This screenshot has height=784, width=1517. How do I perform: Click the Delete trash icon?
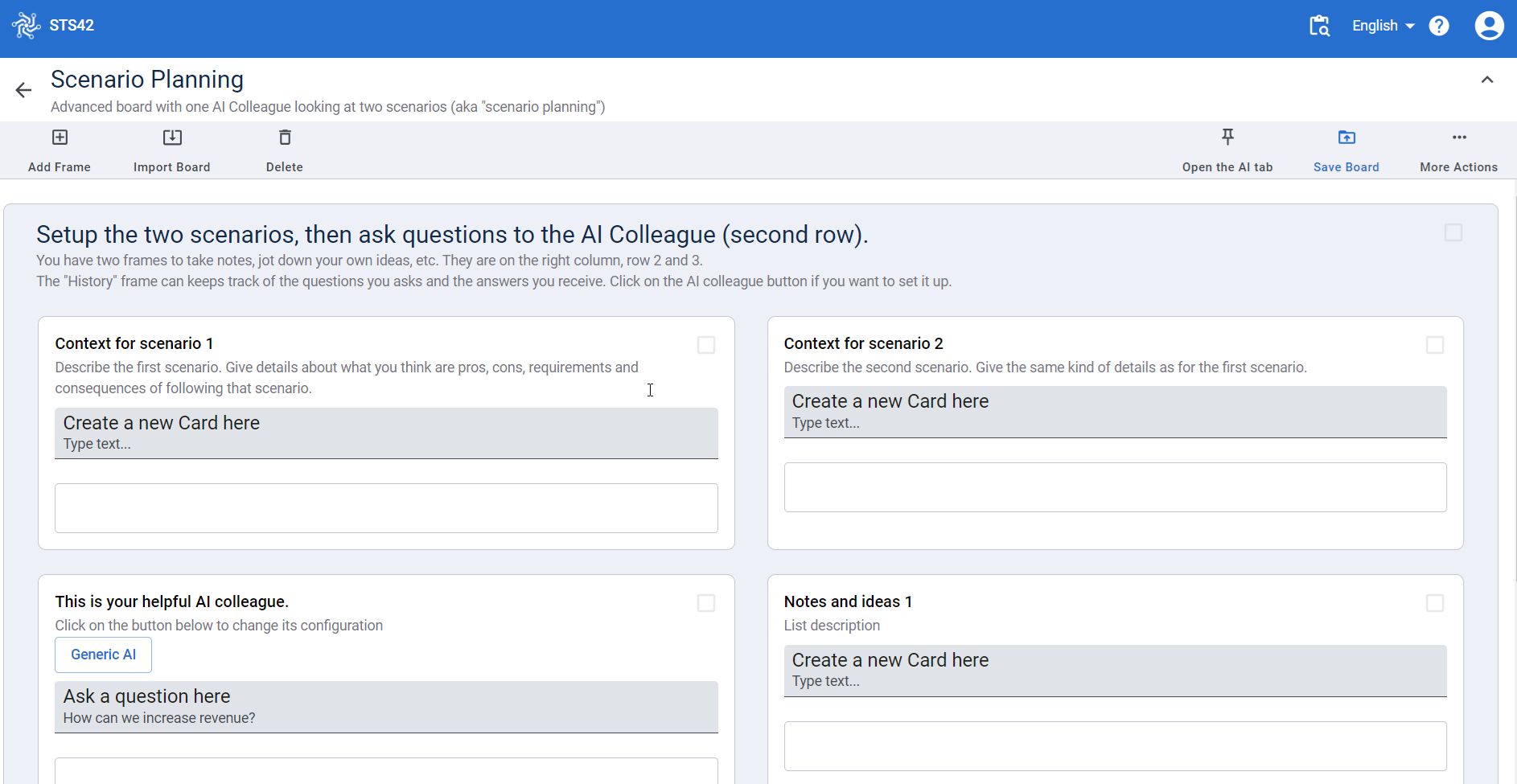285,138
